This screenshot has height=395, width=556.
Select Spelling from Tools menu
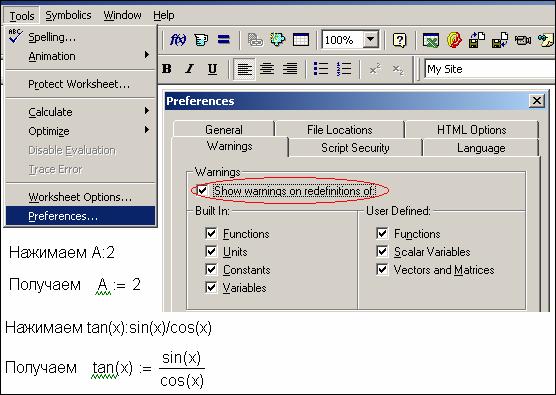coord(80,37)
